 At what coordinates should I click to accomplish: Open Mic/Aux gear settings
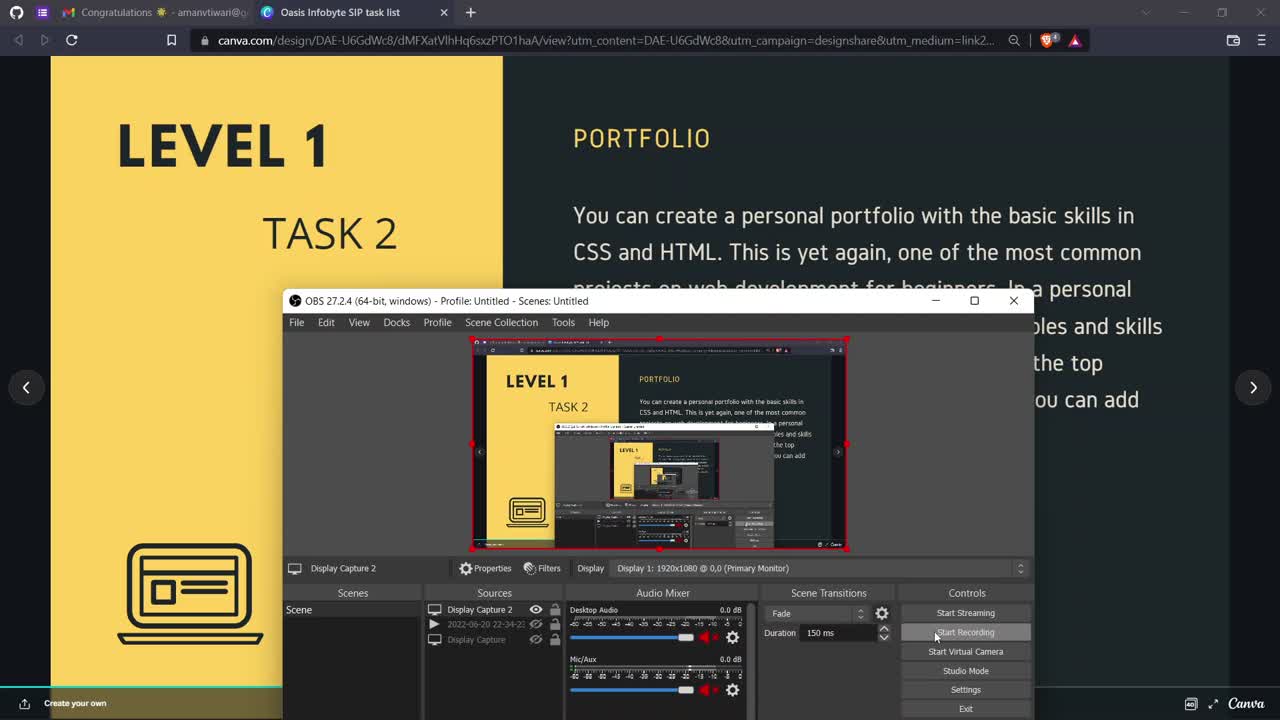click(732, 690)
